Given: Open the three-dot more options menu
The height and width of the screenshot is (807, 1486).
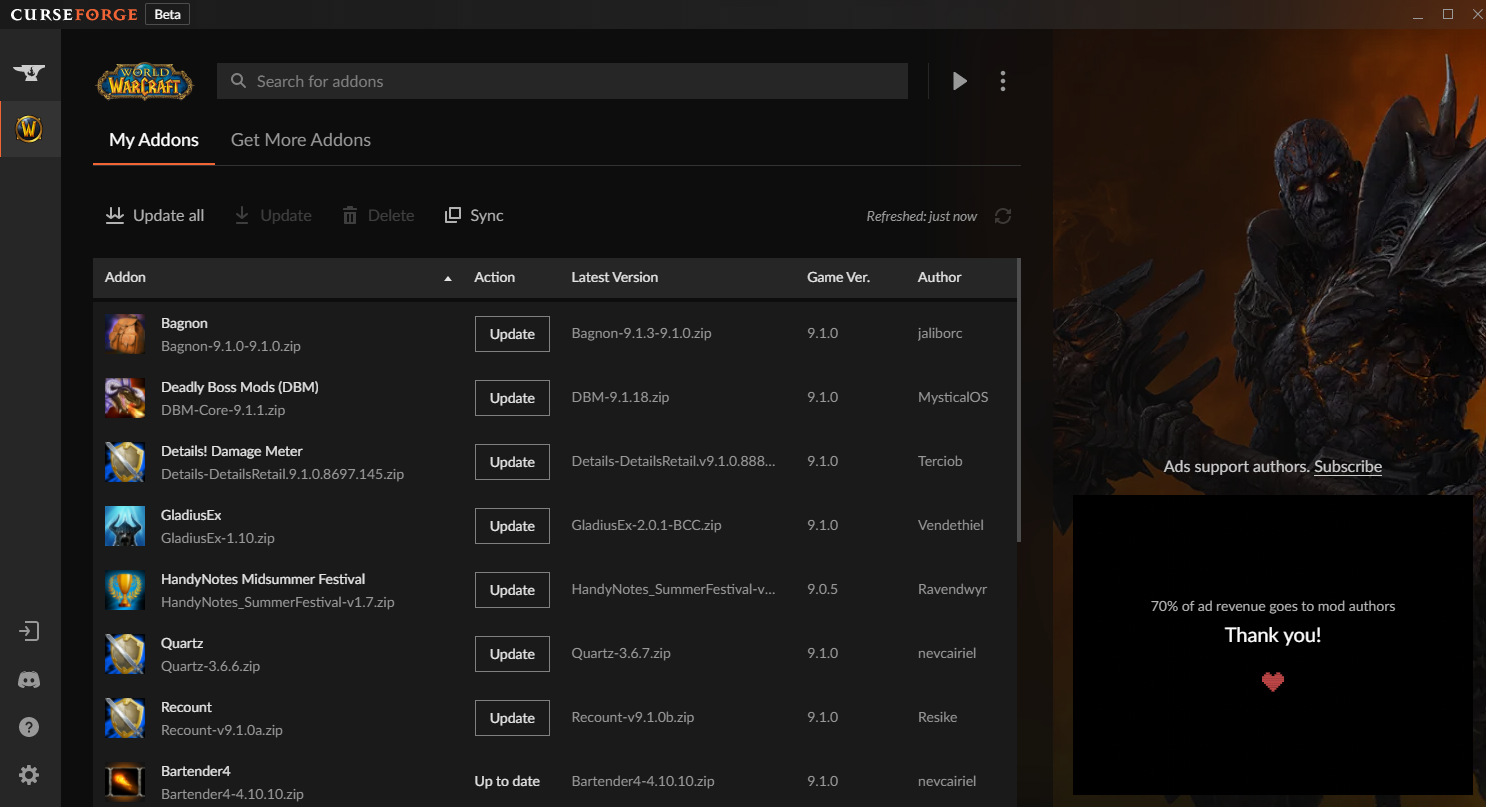Looking at the screenshot, I should pos(1003,81).
